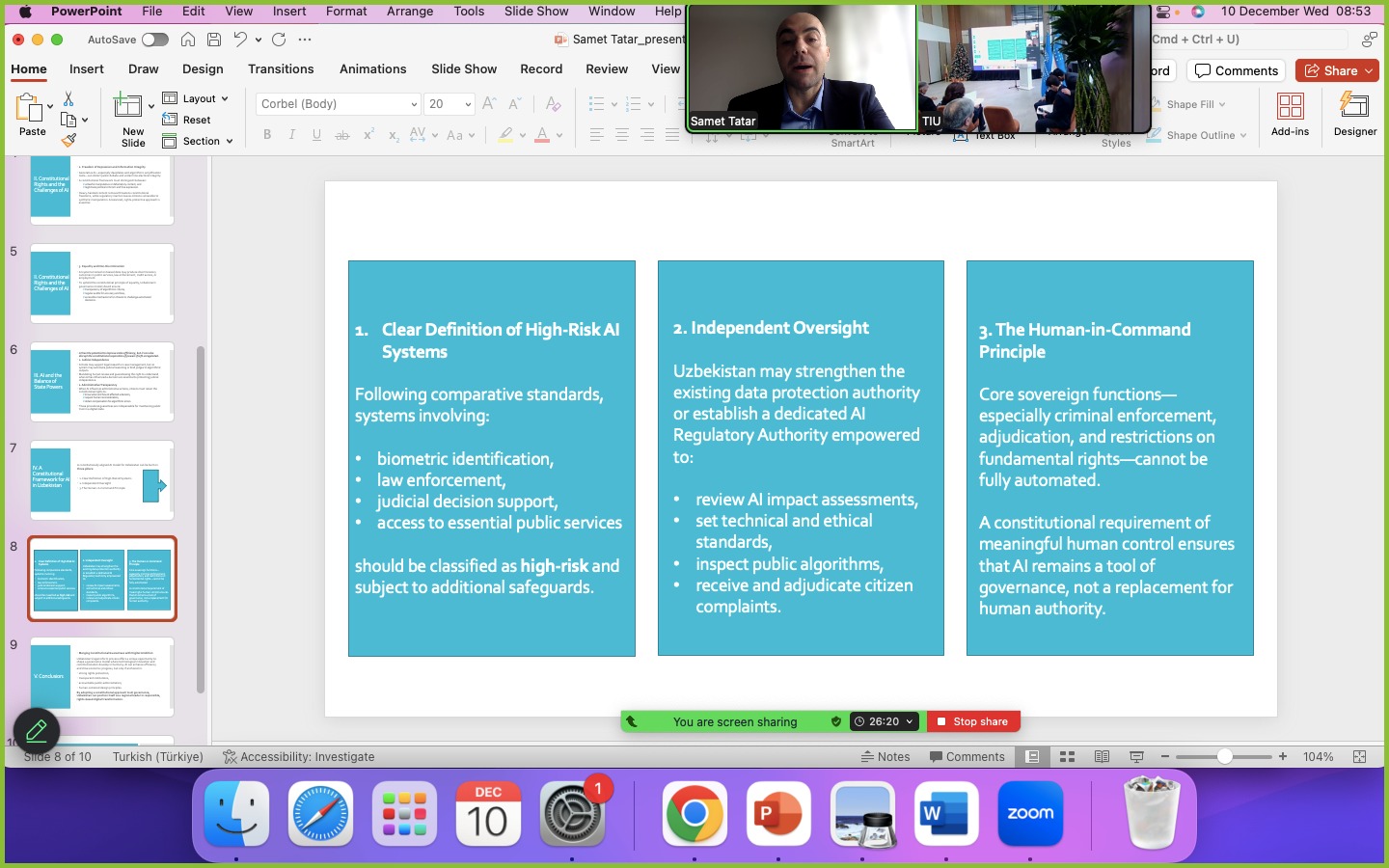The height and width of the screenshot is (868, 1389).
Task: Open PowerPoint from the Dock
Action: (777, 814)
